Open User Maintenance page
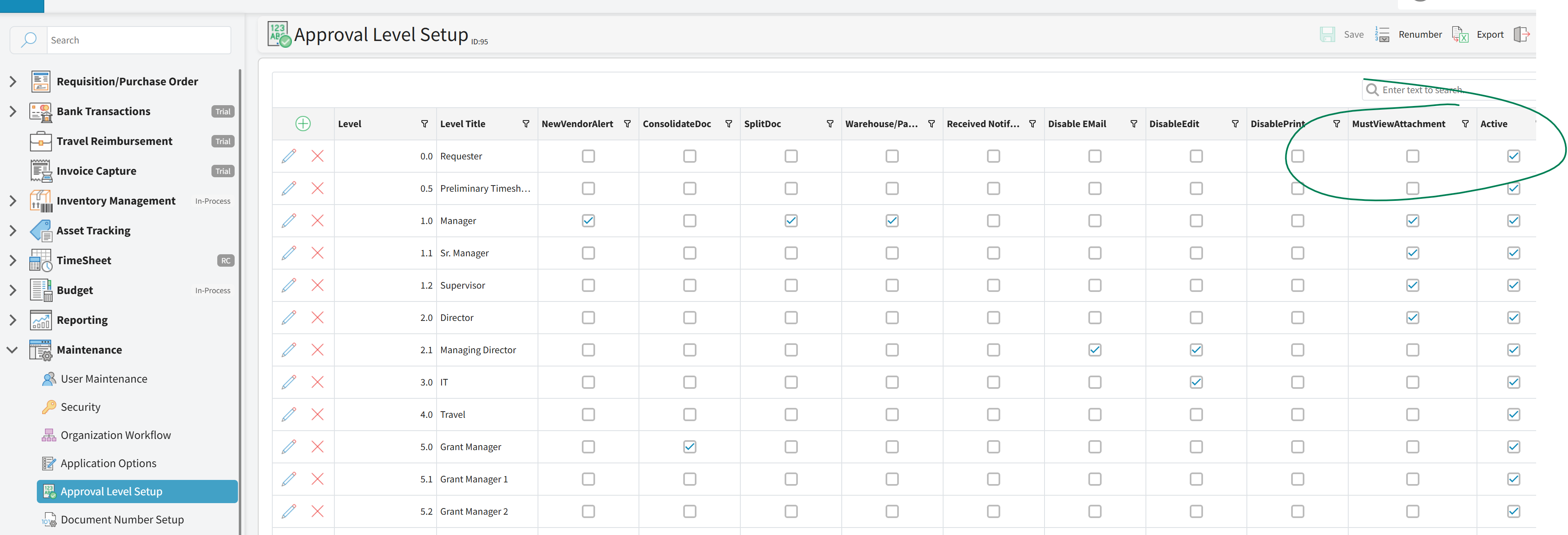1568x535 pixels. [103, 379]
